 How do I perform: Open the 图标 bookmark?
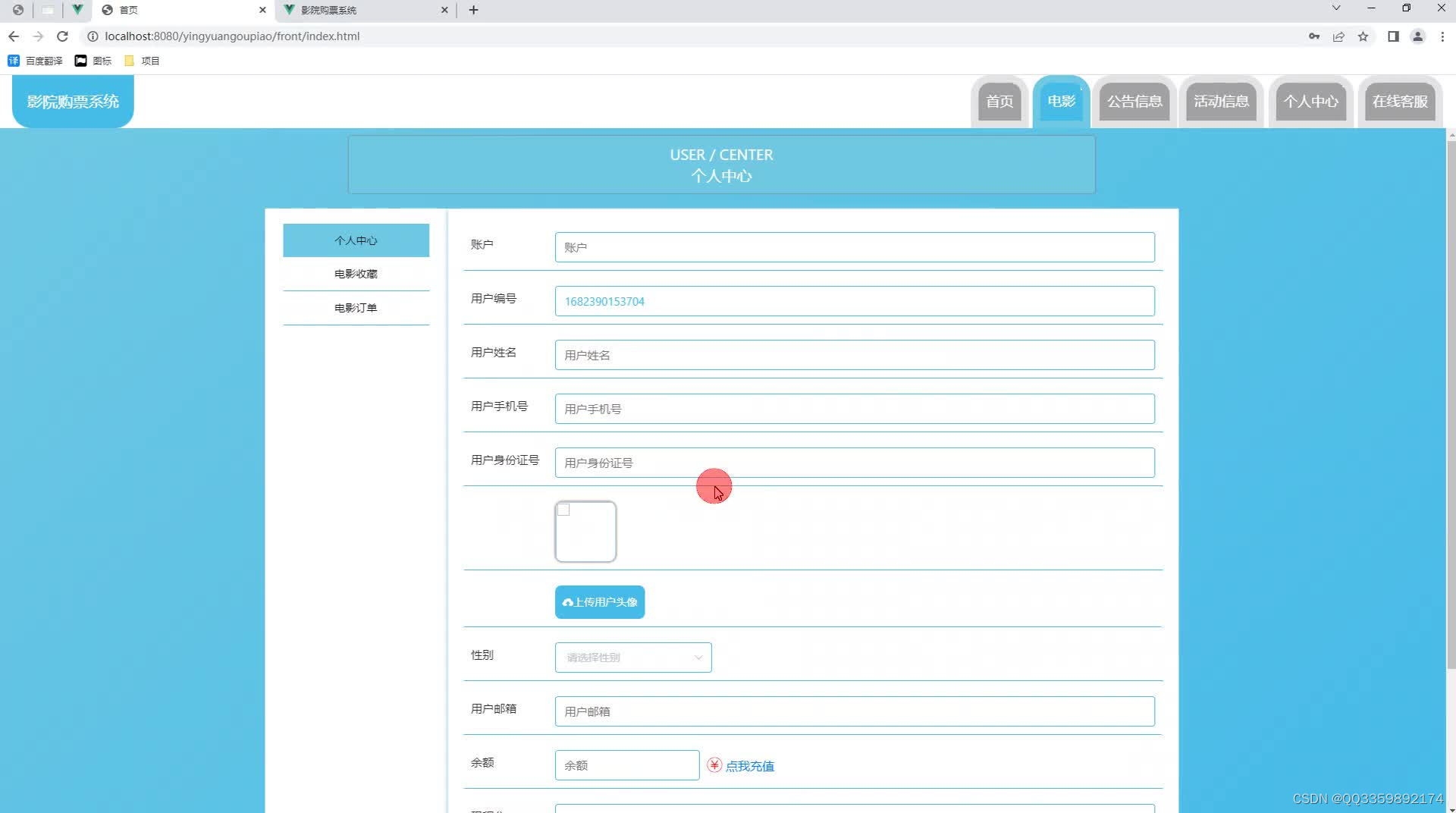(x=93, y=61)
